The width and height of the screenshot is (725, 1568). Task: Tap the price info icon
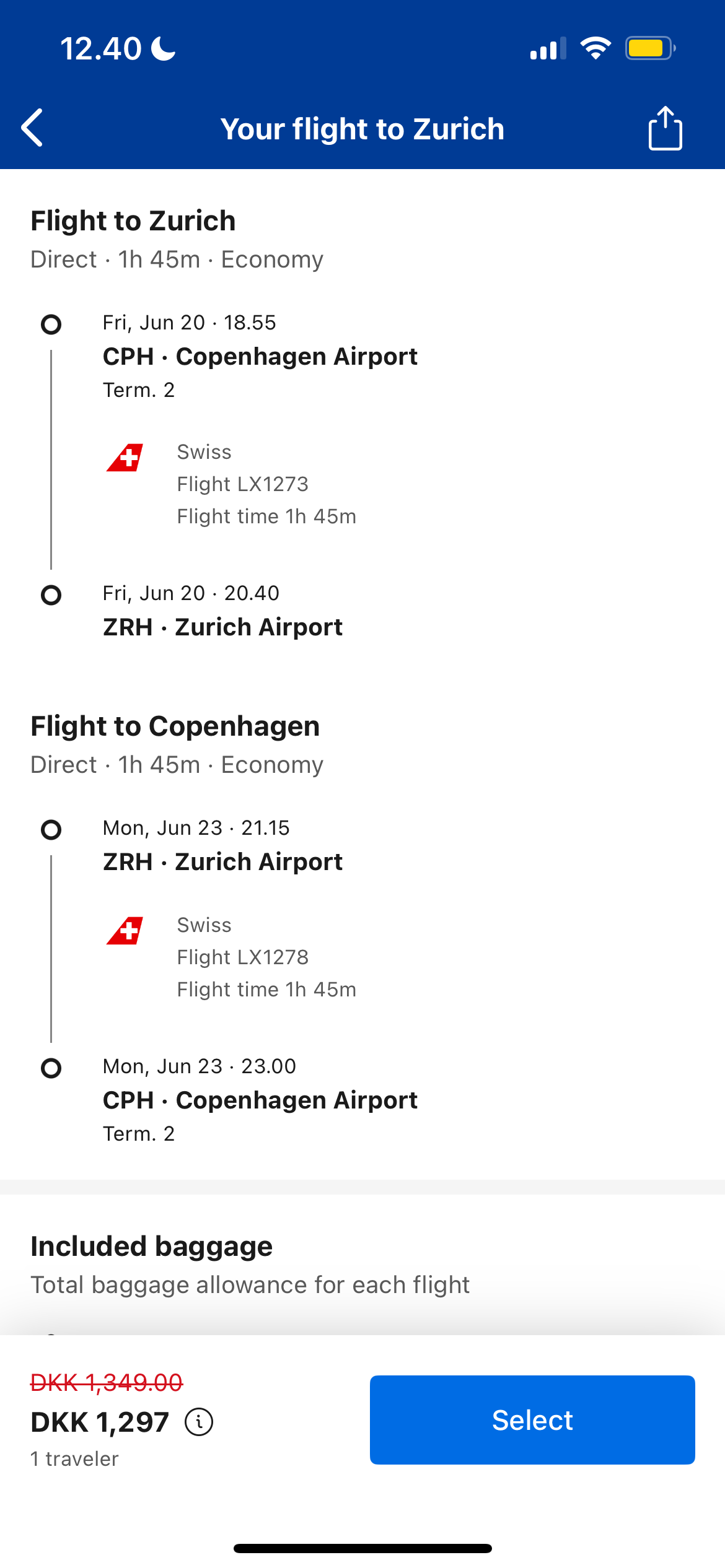199,1422
